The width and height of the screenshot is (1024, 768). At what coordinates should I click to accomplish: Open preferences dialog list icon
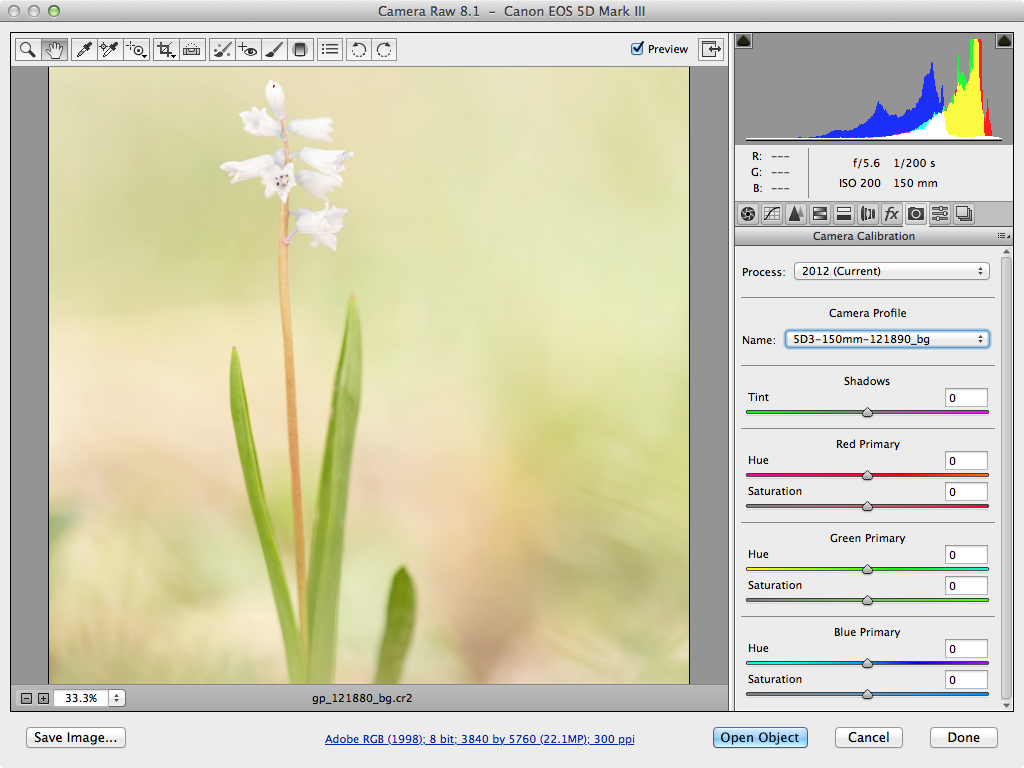[330, 50]
